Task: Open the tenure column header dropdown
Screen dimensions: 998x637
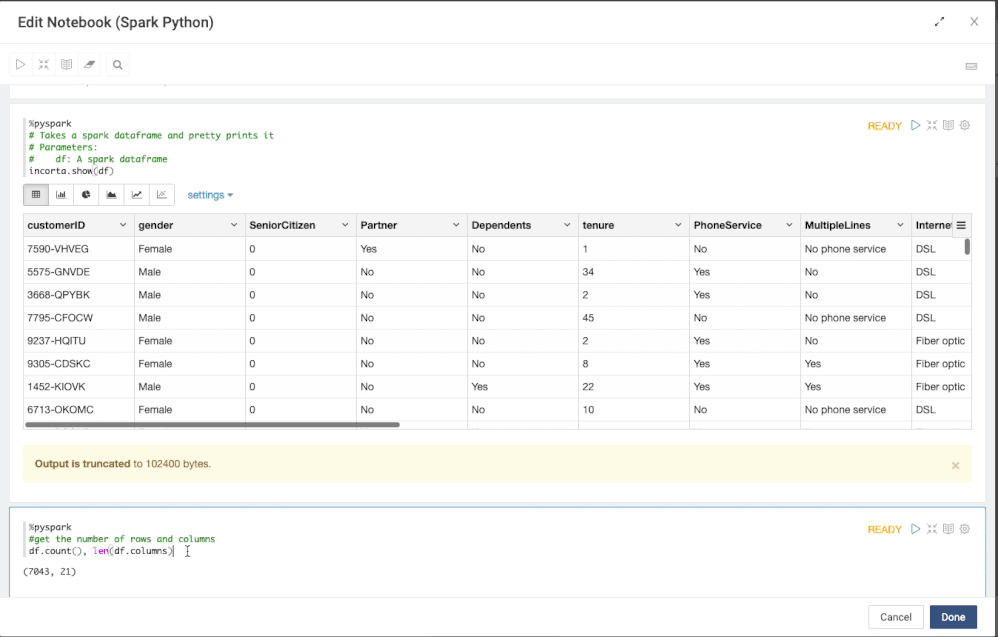Action: pos(678,226)
